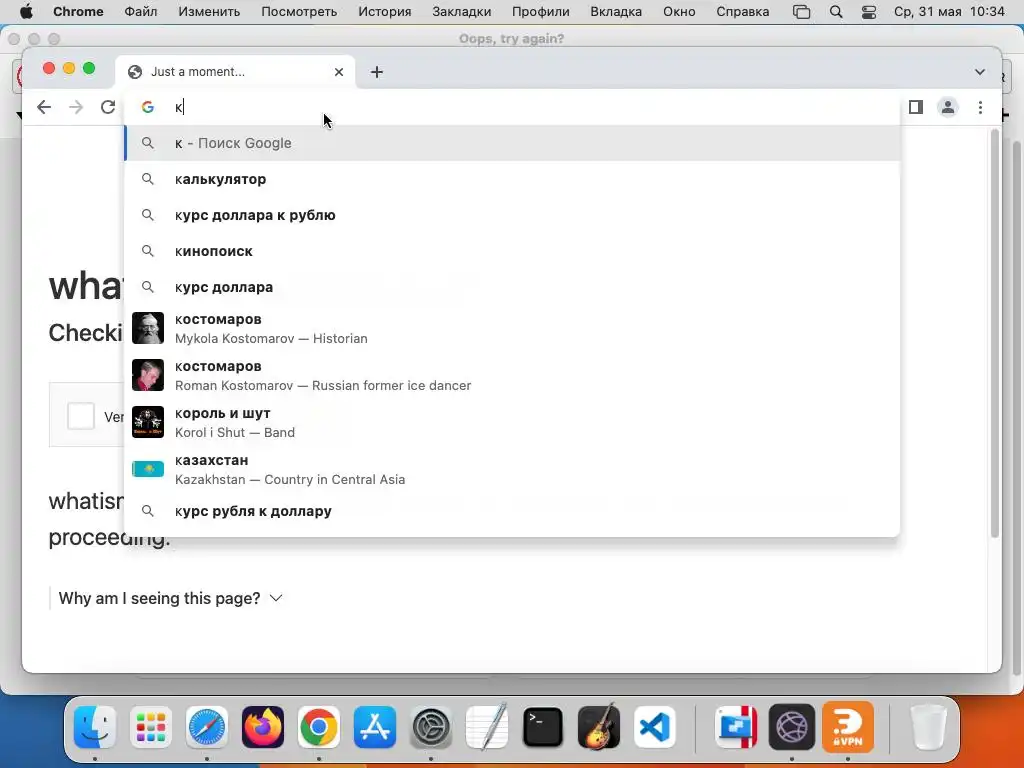Choose 'к - Поиск Google' suggestion
The height and width of the screenshot is (768, 1024).
(512, 143)
